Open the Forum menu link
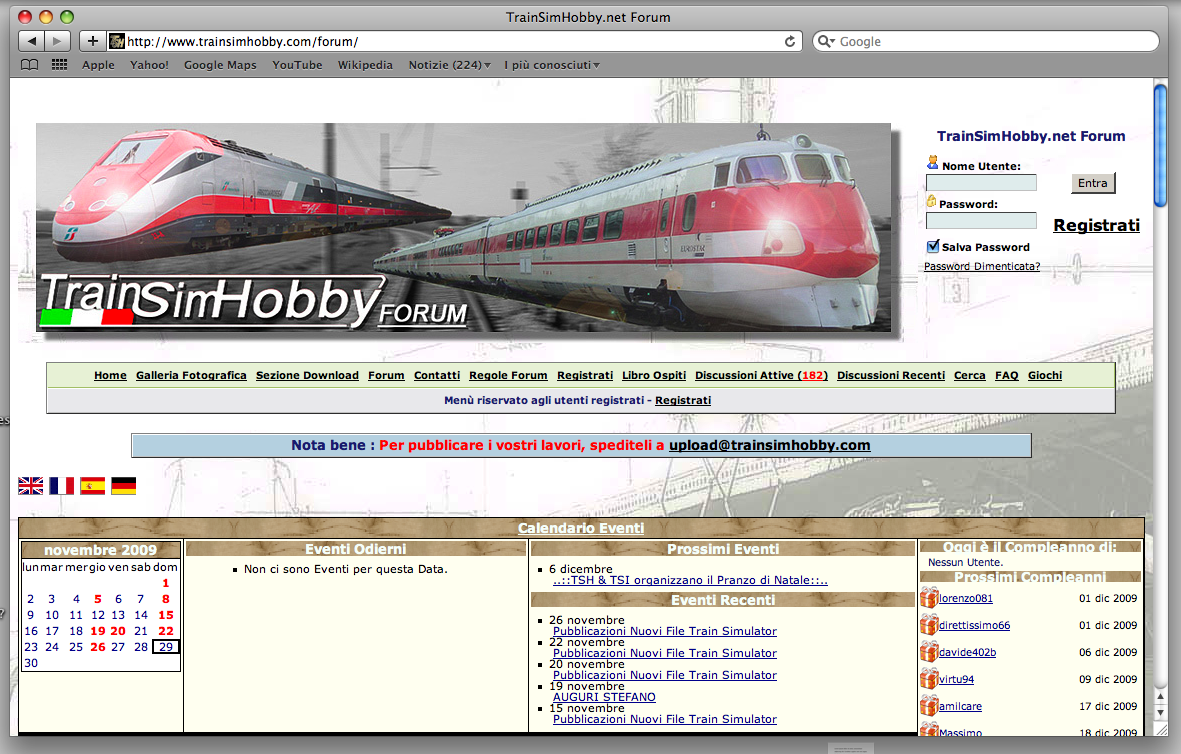This screenshot has height=754, width=1181. click(386, 375)
